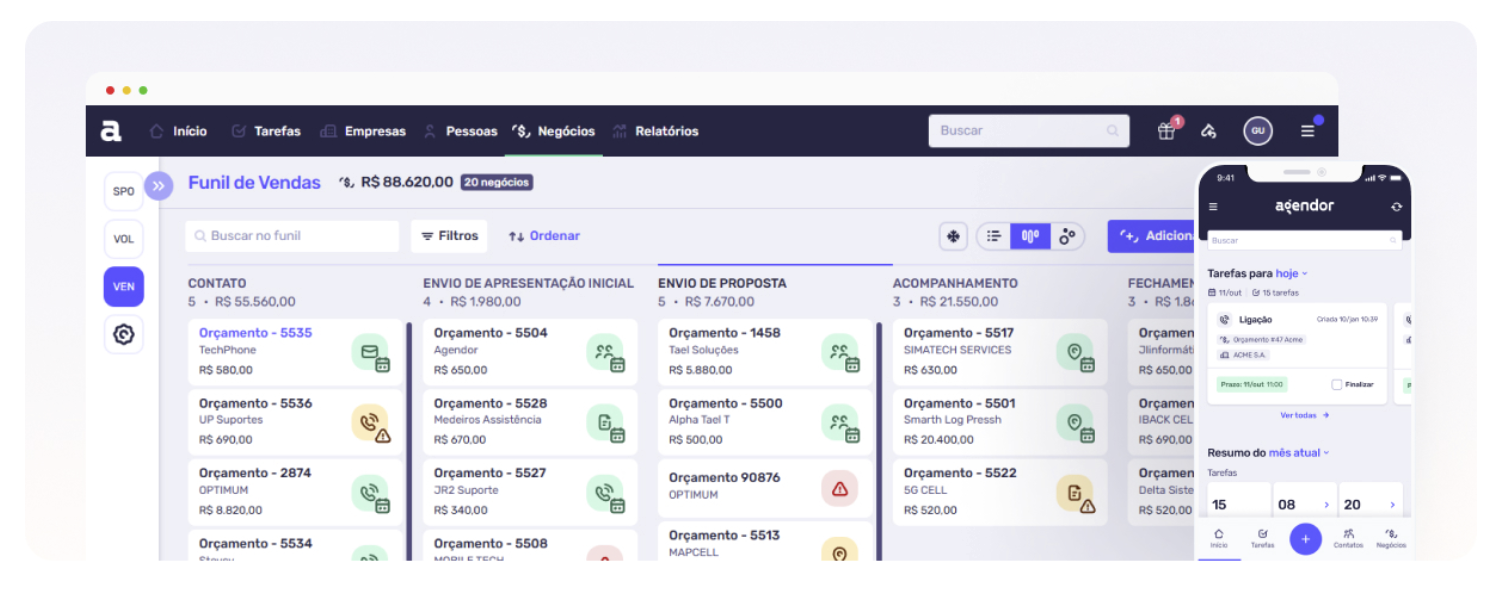
Task: Click the GU user avatar
Action: [1257, 131]
